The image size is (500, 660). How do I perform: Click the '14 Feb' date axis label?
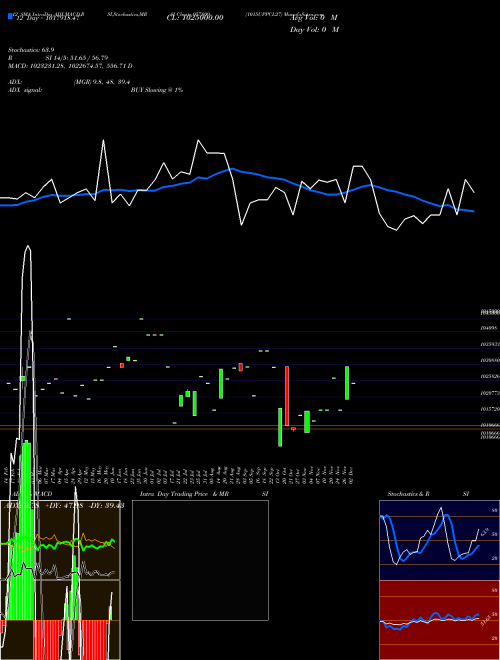6,474
